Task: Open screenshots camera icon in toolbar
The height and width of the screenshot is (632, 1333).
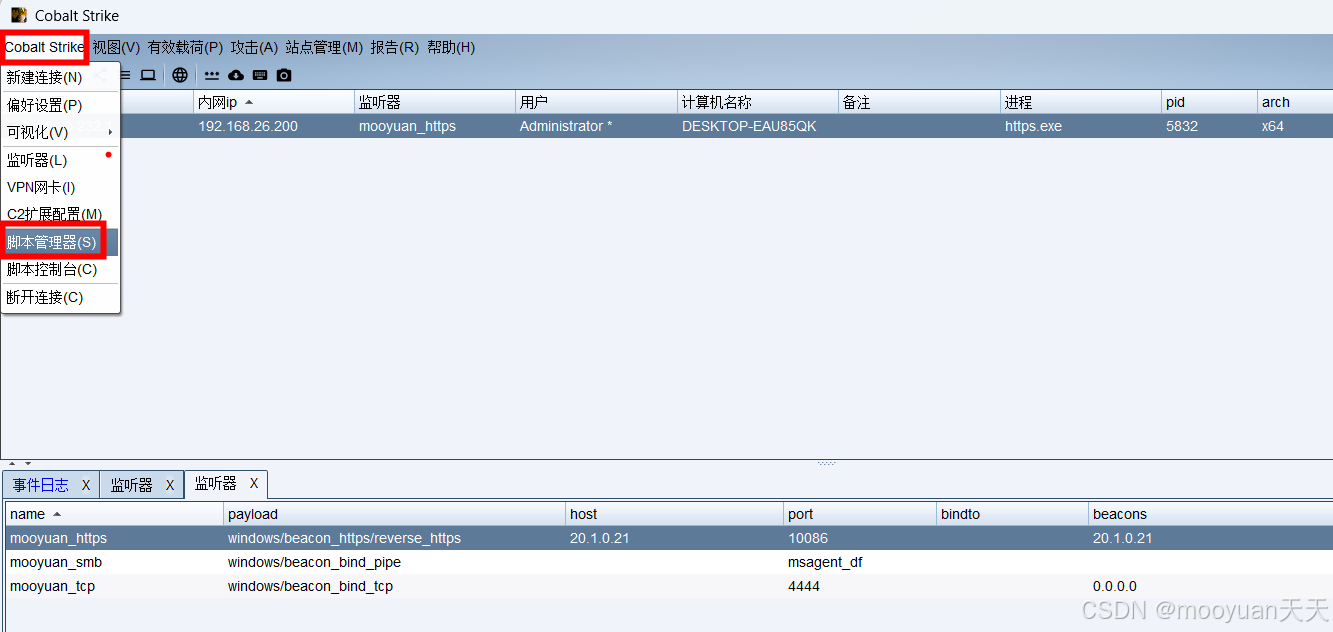Action: [284, 75]
